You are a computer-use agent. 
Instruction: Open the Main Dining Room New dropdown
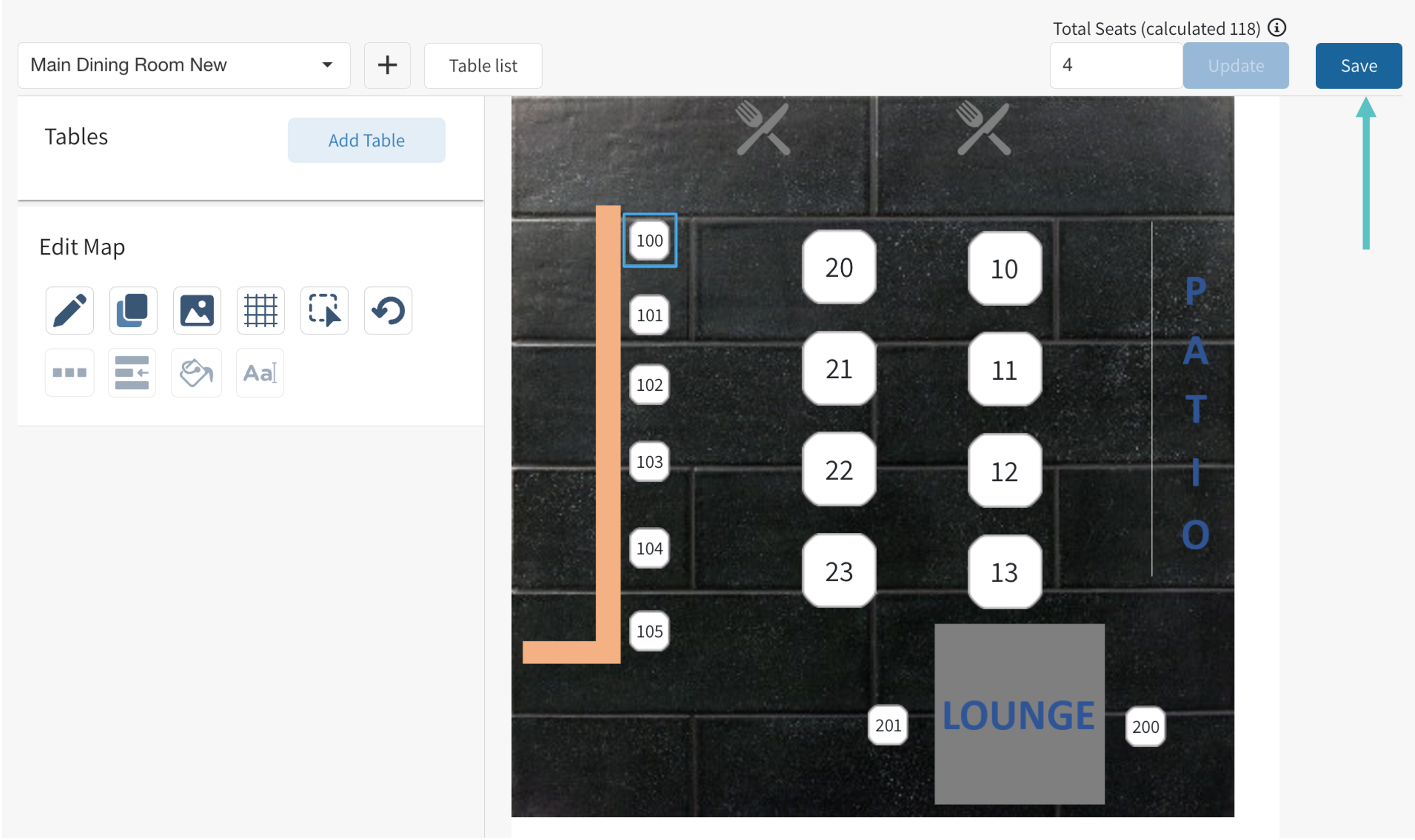pyautogui.click(x=184, y=65)
